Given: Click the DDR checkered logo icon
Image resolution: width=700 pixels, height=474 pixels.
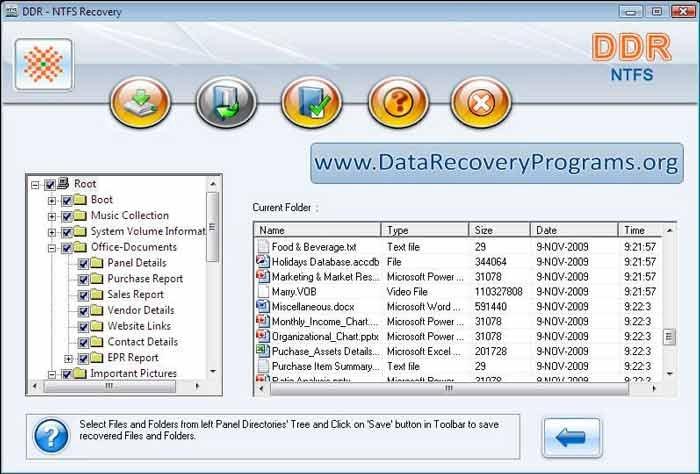Looking at the screenshot, I should 44,65.
